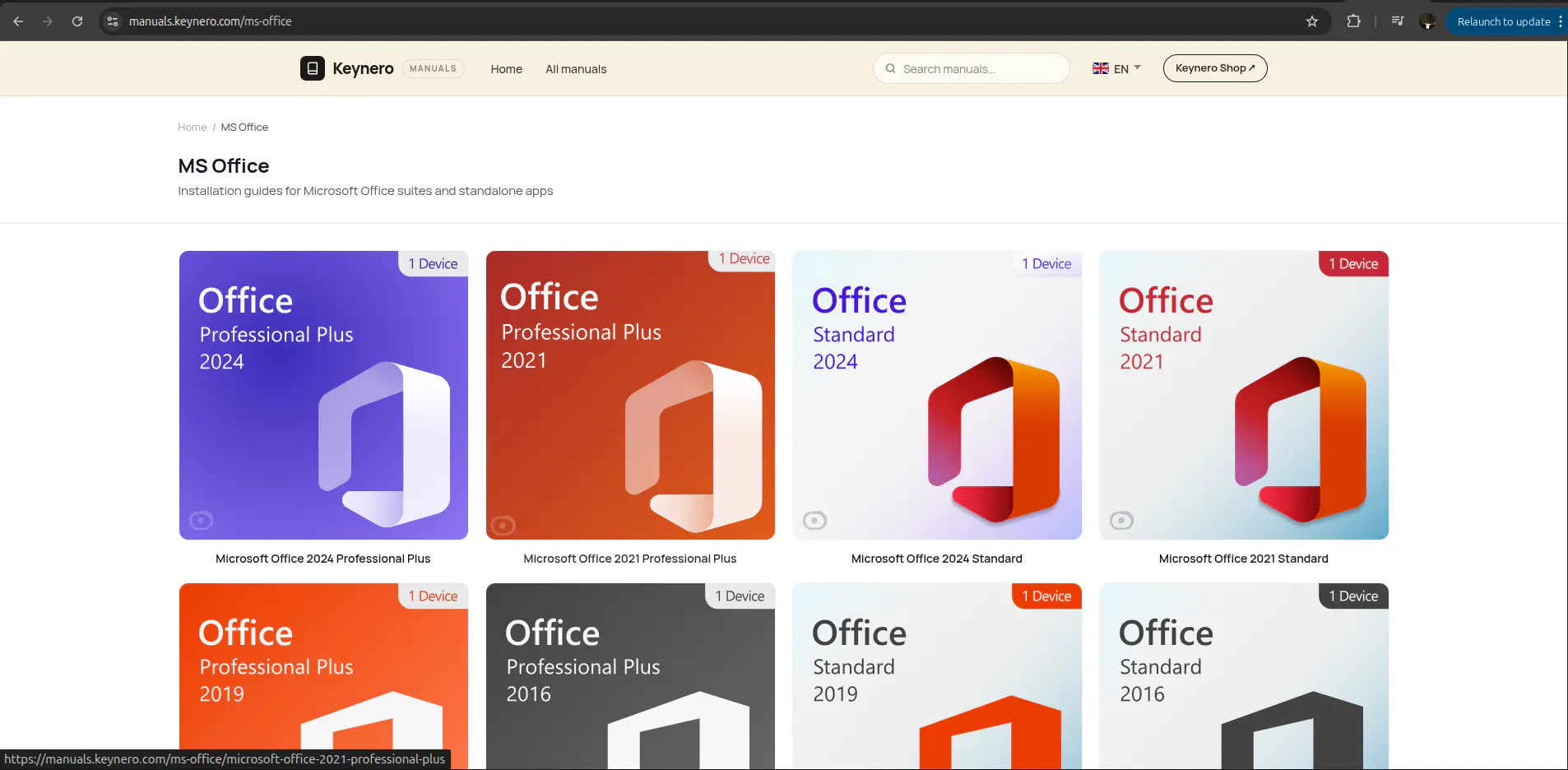
Task: Click the eye icon on Office 2024 Professional Plus card
Action: 202,520
